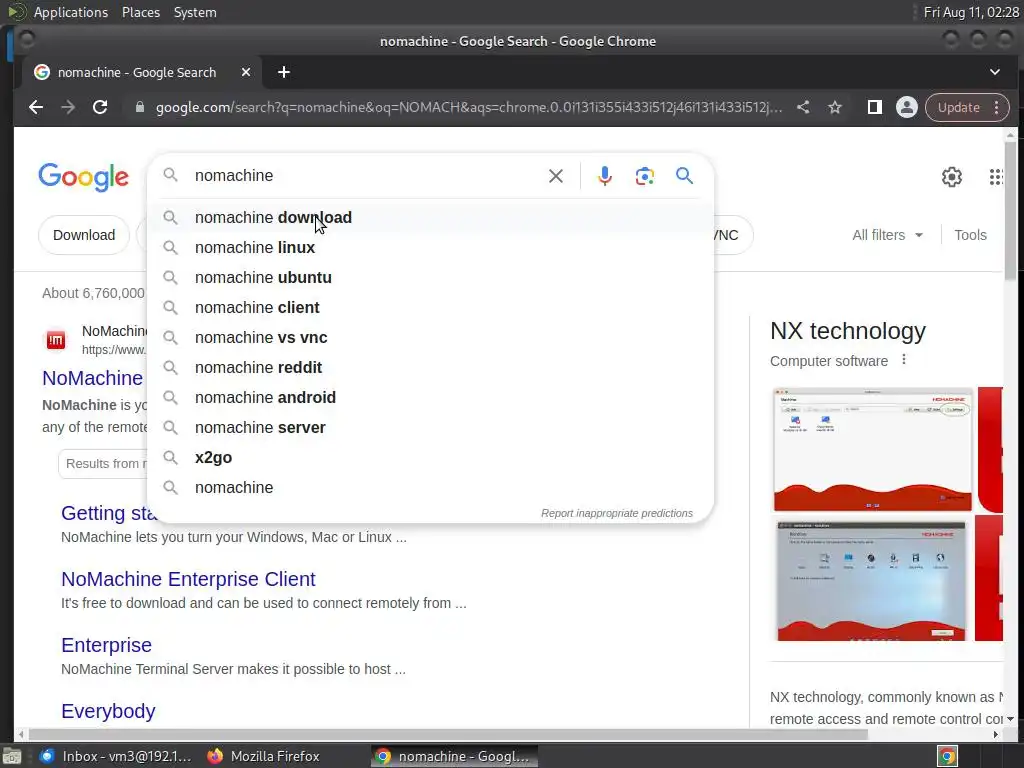Open a new tab with plus icon
This screenshot has width=1024, height=768.
coord(283,72)
